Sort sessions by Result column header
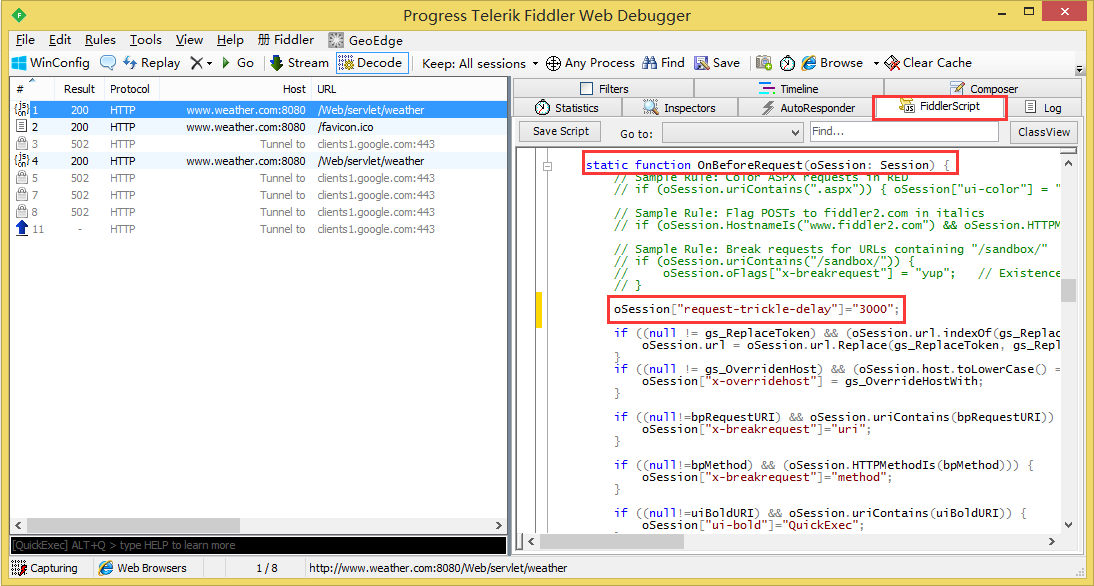Viewport: 1094px width, 586px height. (x=79, y=89)
